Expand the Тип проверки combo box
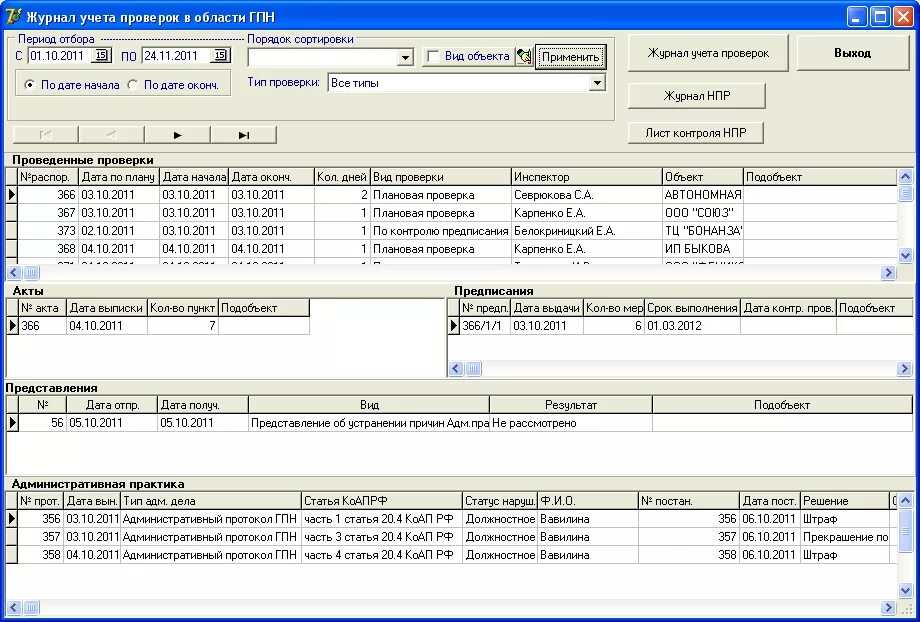Screen dimensions: 920x622 [x=597, y=83]
